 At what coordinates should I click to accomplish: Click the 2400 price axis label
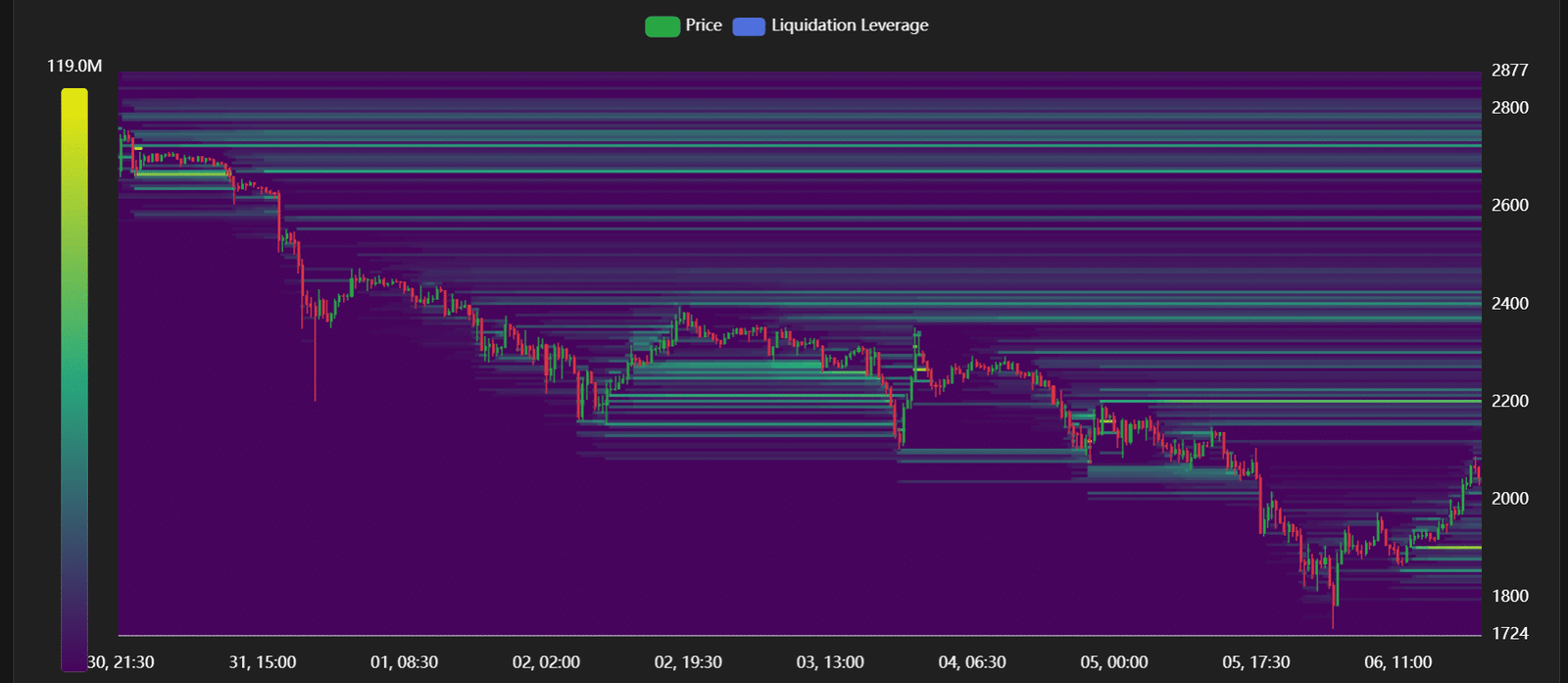[1509, 304]
